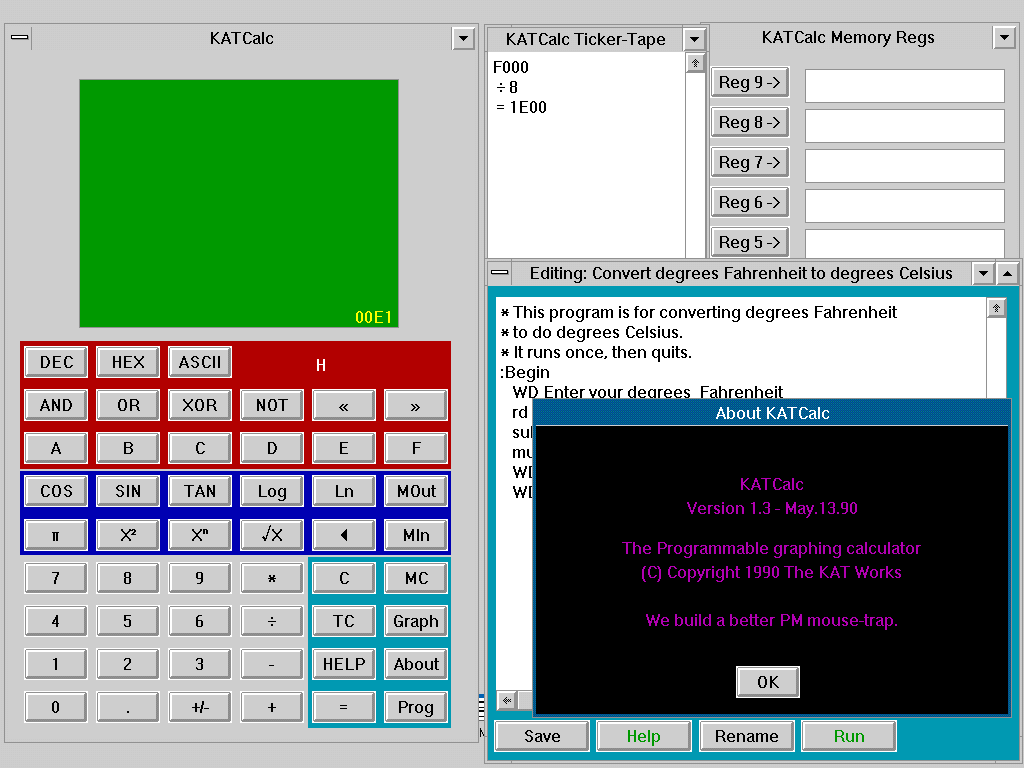Screen dimensions: 1024x768
Task: Tap hex digit D key
Action: coord(272,449)
